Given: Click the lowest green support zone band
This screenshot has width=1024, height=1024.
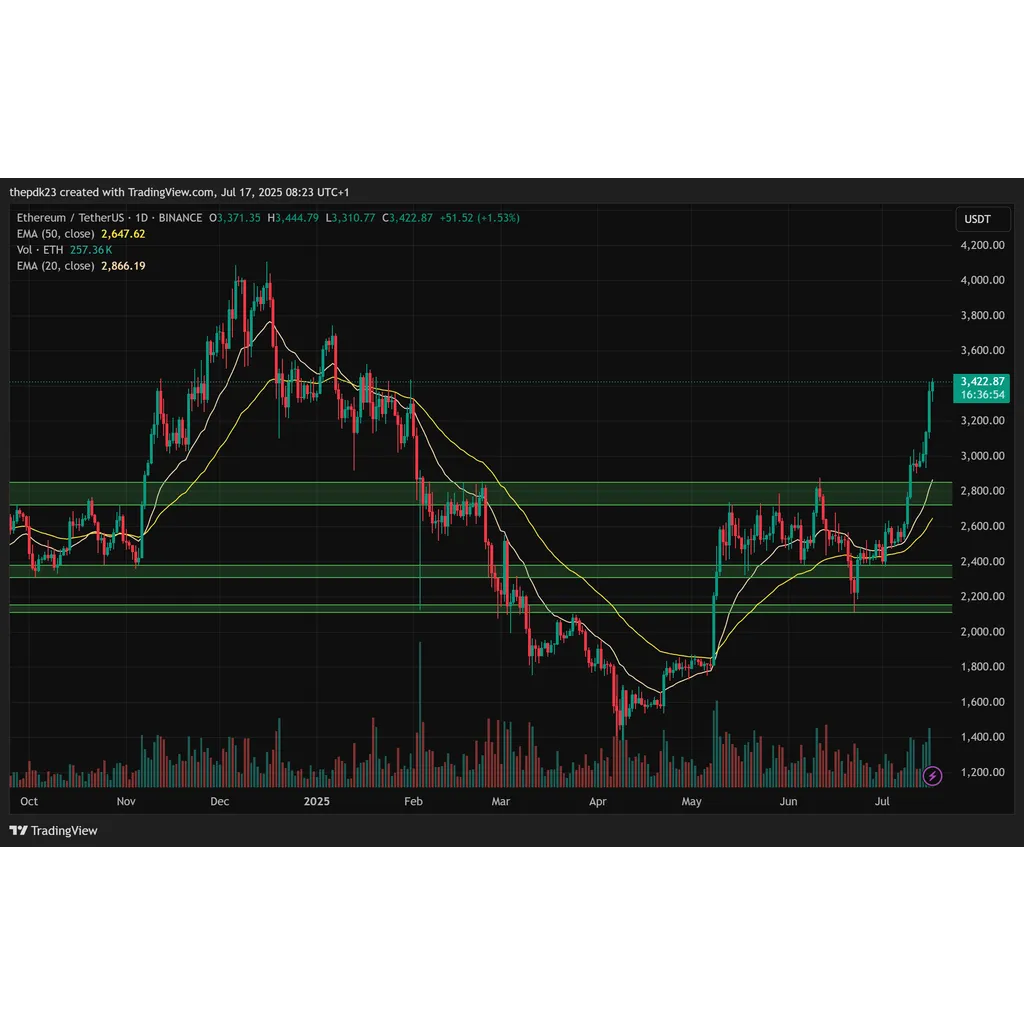Looking at the screenshot, I should click(481, 609).
